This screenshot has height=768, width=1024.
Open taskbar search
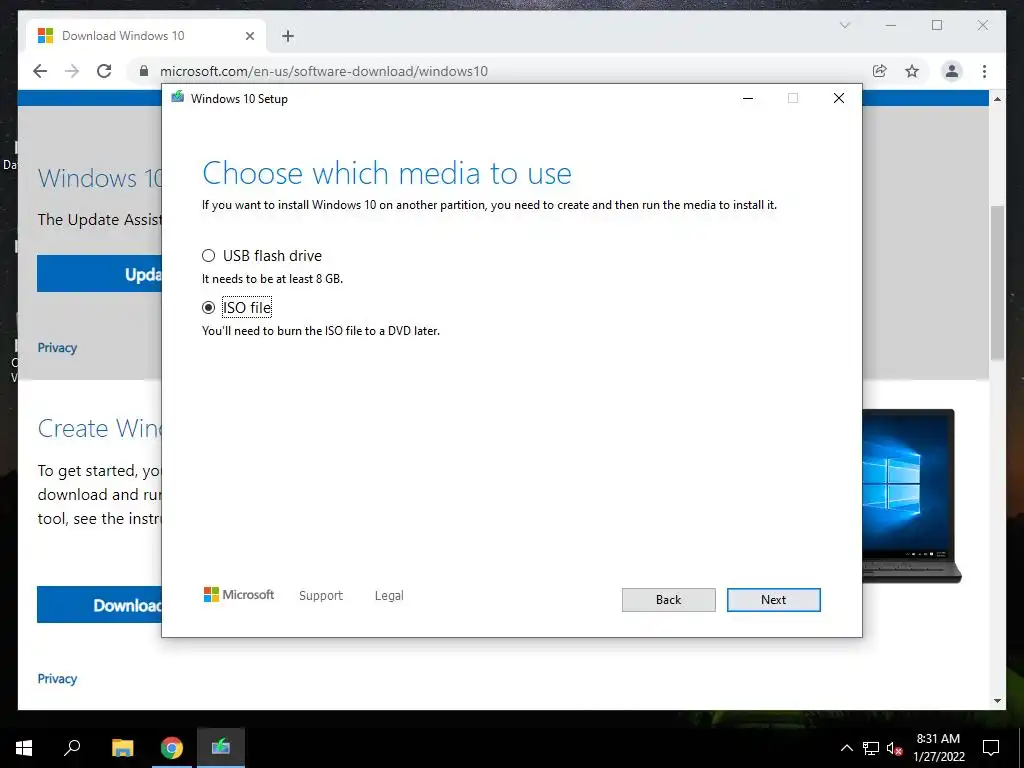72,747
